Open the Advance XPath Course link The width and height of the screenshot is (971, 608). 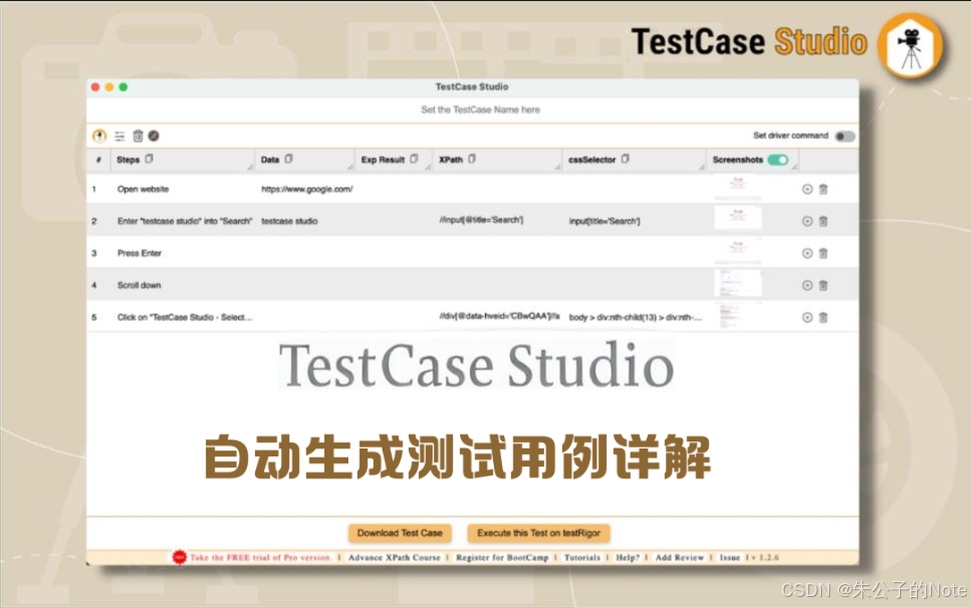click(x=394, y=557)
